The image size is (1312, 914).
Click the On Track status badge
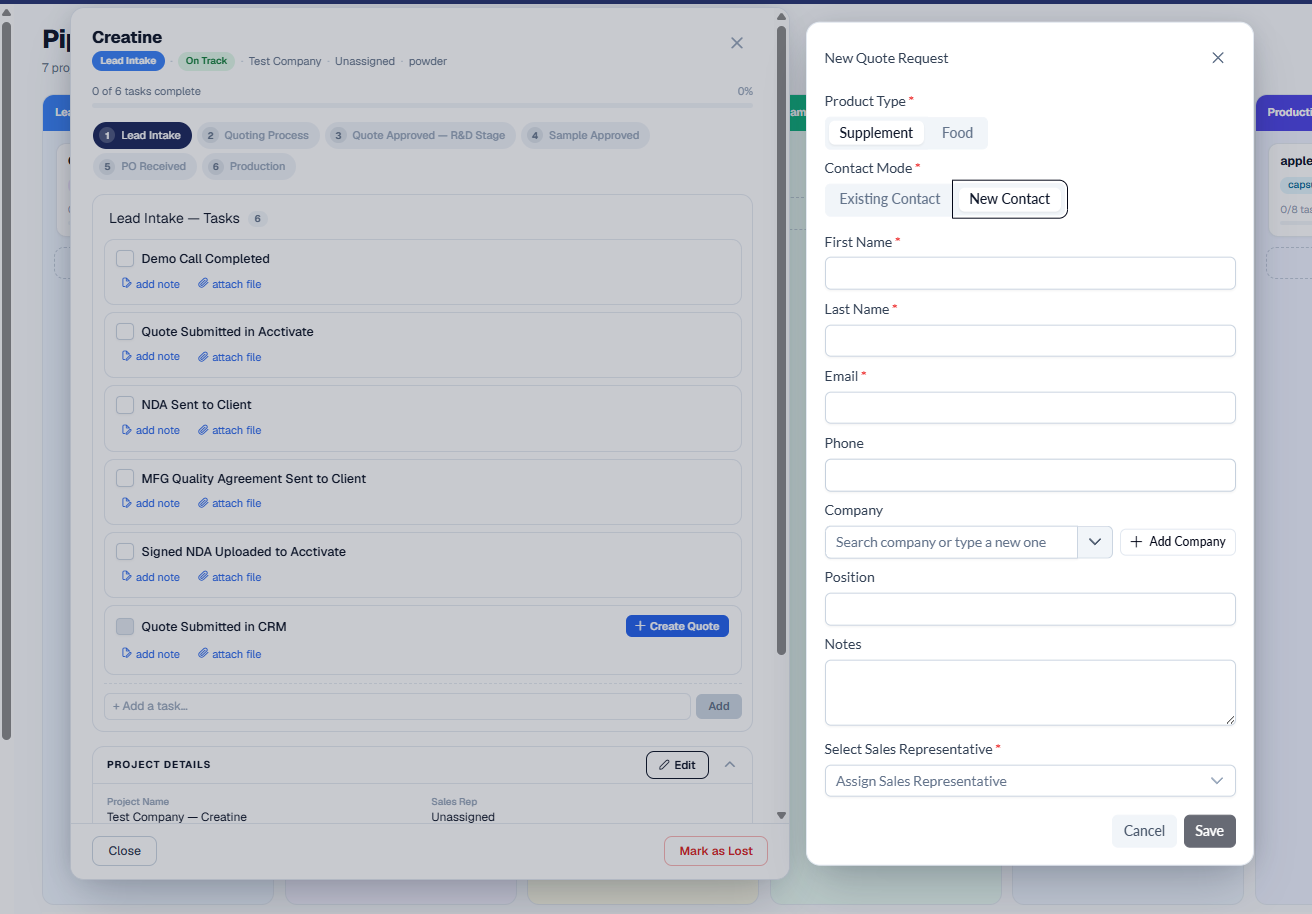[206, 61]
